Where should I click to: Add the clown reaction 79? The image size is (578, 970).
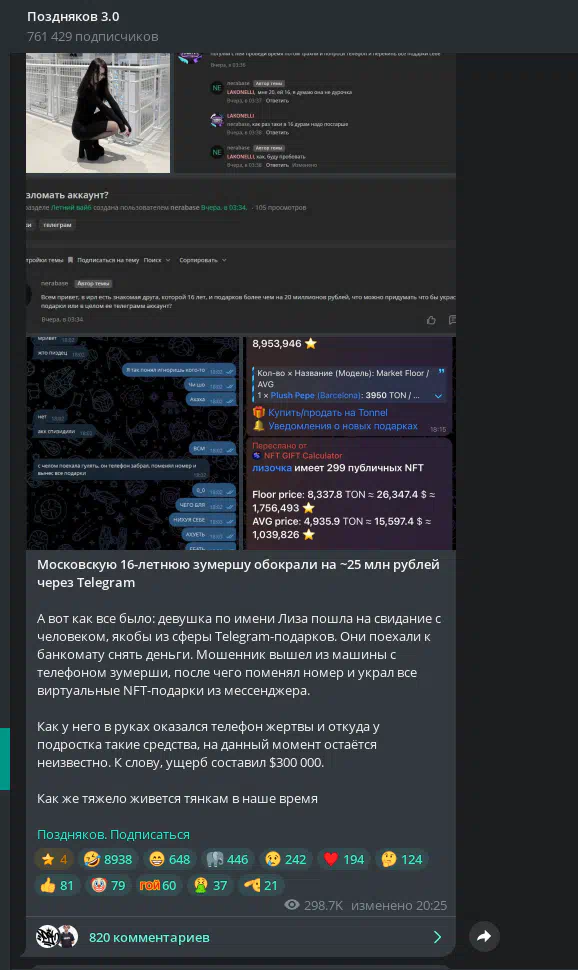[x=109, y=885]
